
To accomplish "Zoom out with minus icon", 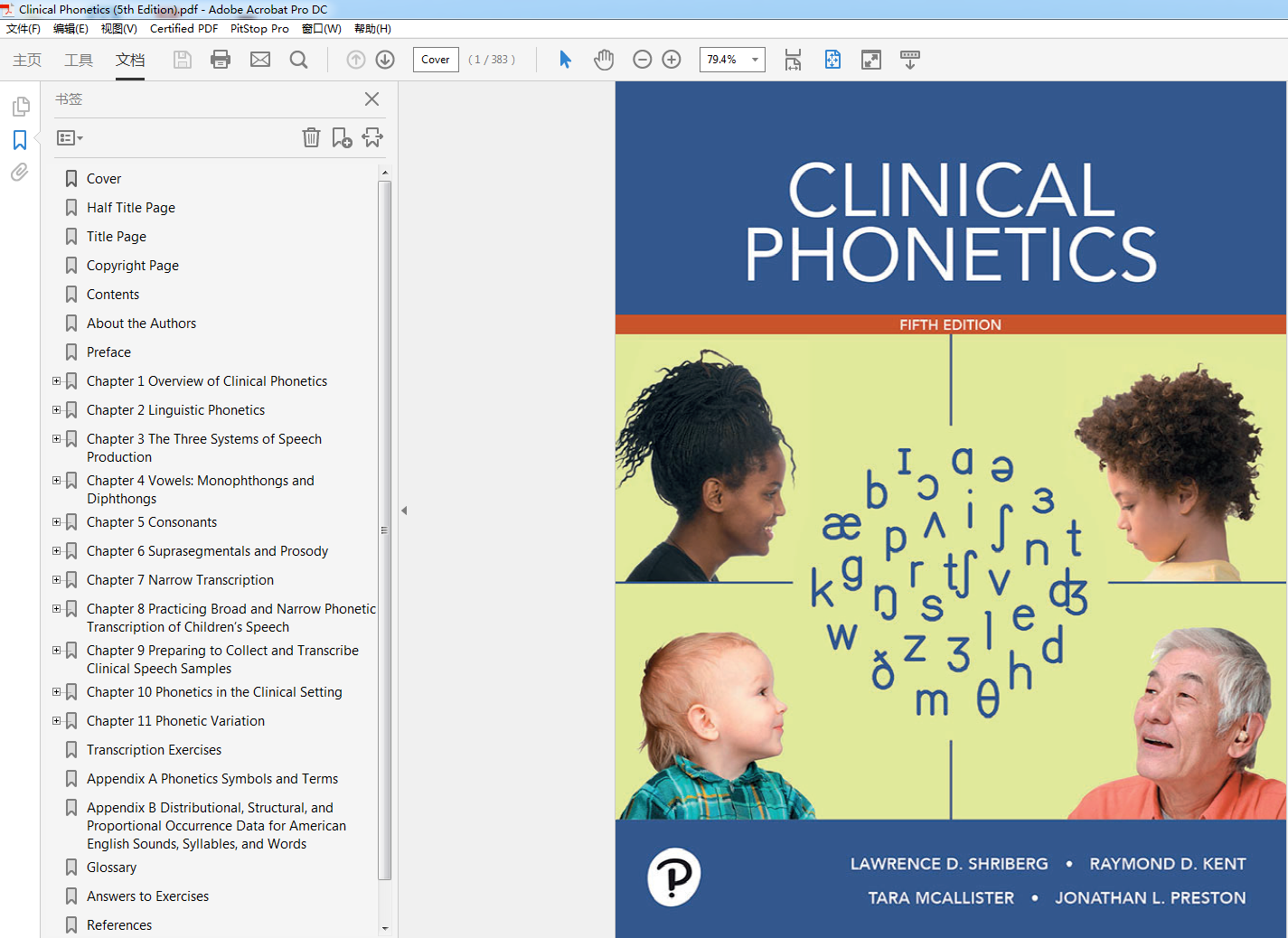I will [x=643, y=60].
